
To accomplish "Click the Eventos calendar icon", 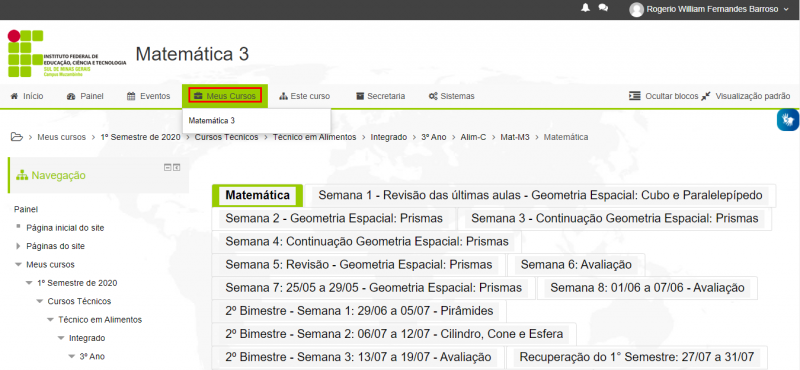I will click(131, 96).
